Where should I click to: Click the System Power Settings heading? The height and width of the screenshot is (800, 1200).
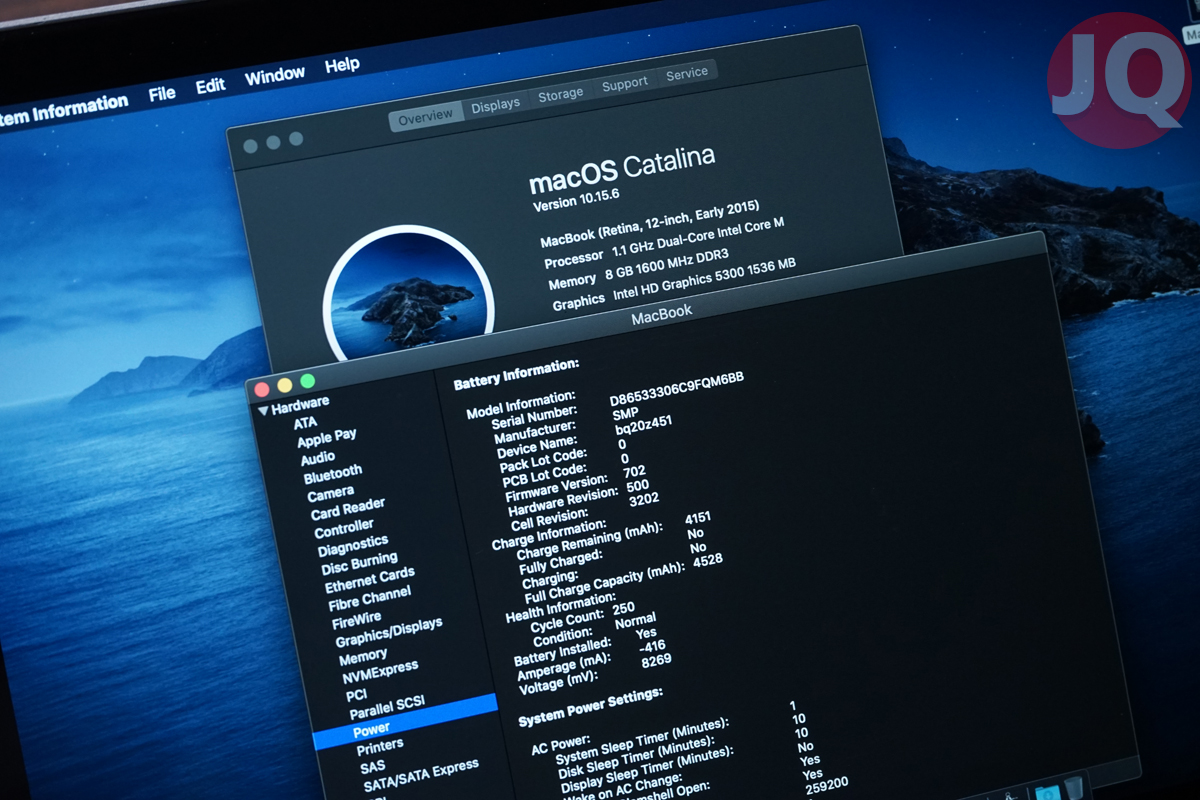click(590, 707)
